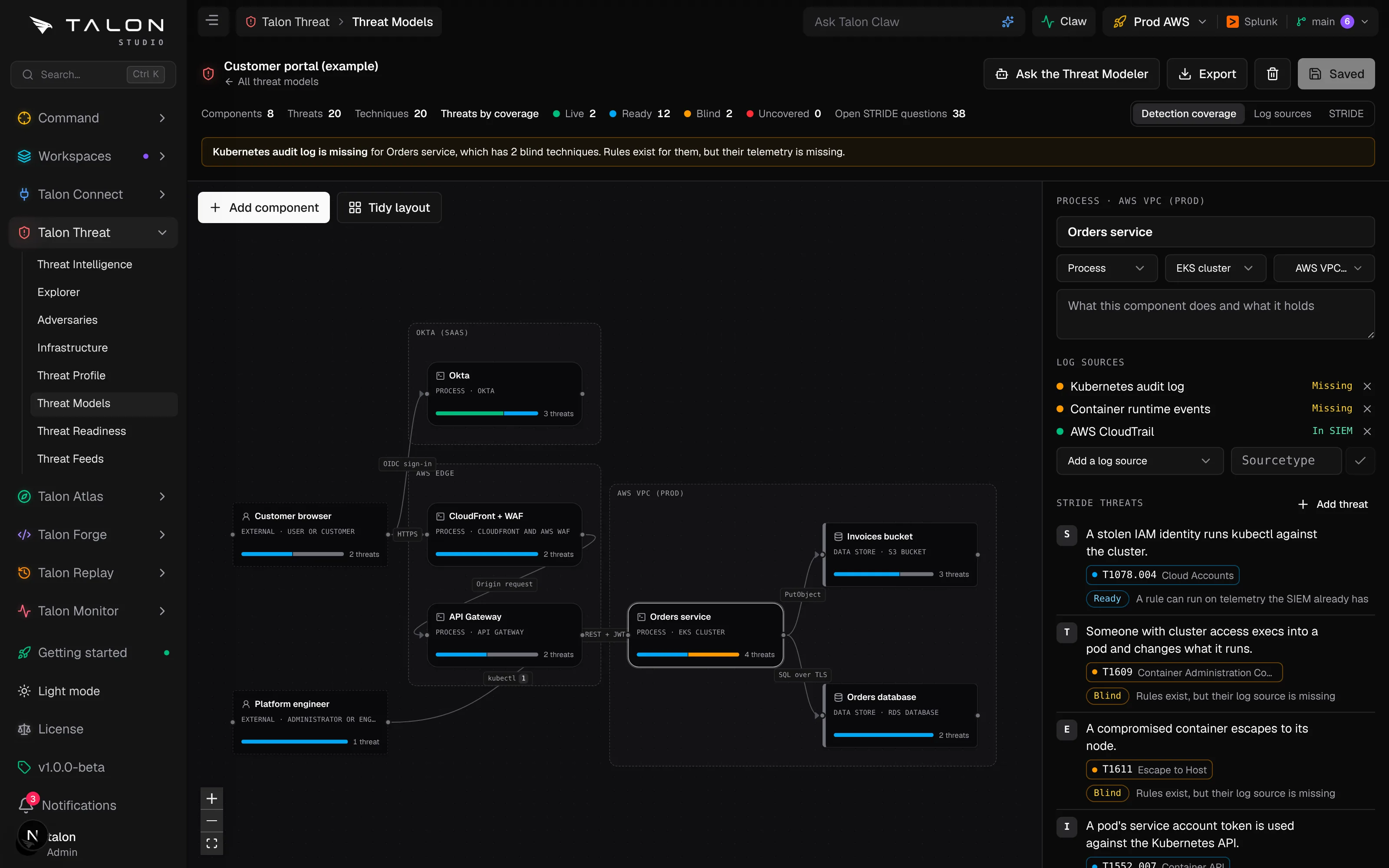The height and width of the screenshot is (868, 1389).
Task: Click the talon Admin user avatar
Action: coord(33,836)
